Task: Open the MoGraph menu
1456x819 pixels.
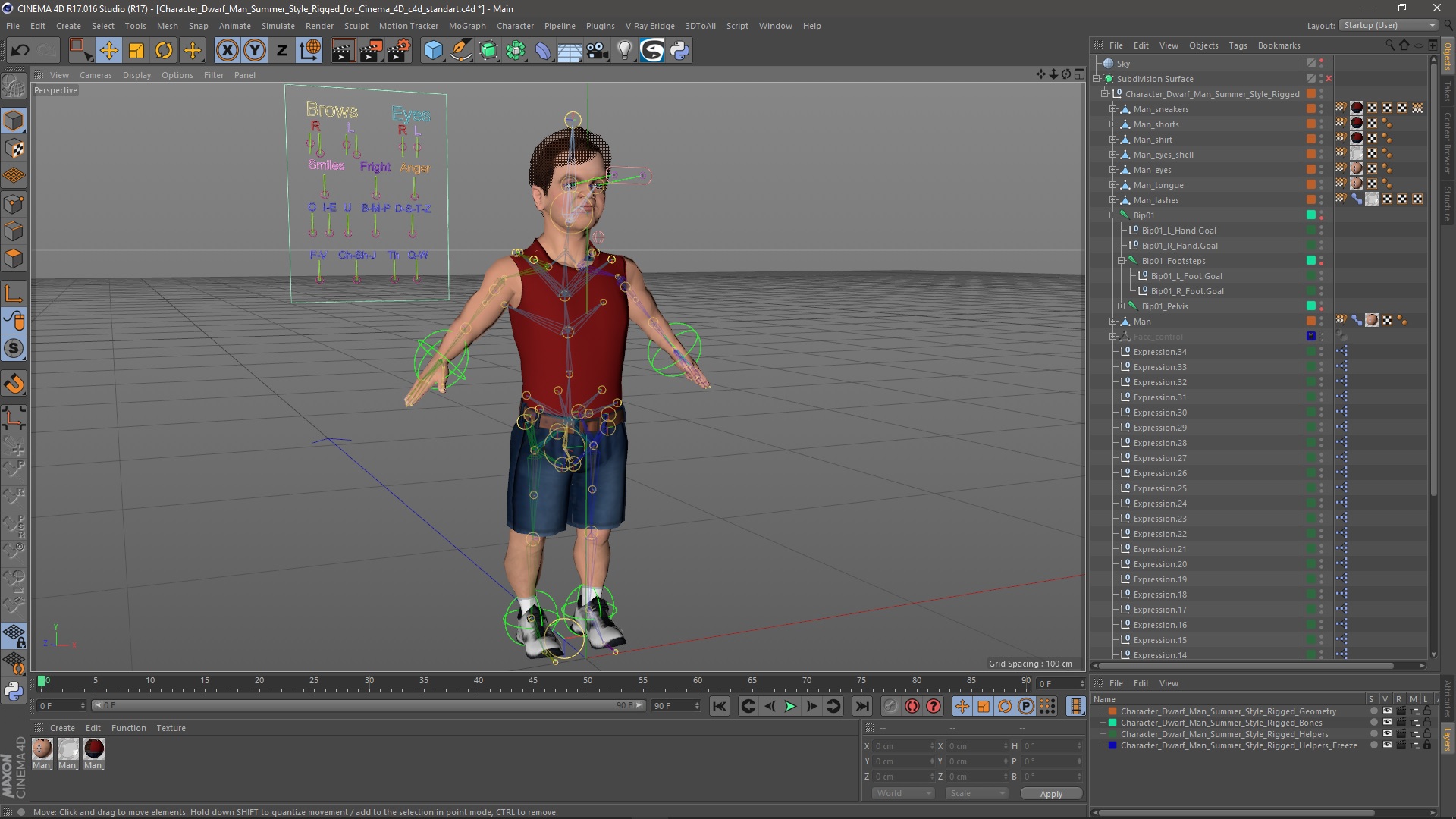Action: pyautogui.click(x=467, y=26)
